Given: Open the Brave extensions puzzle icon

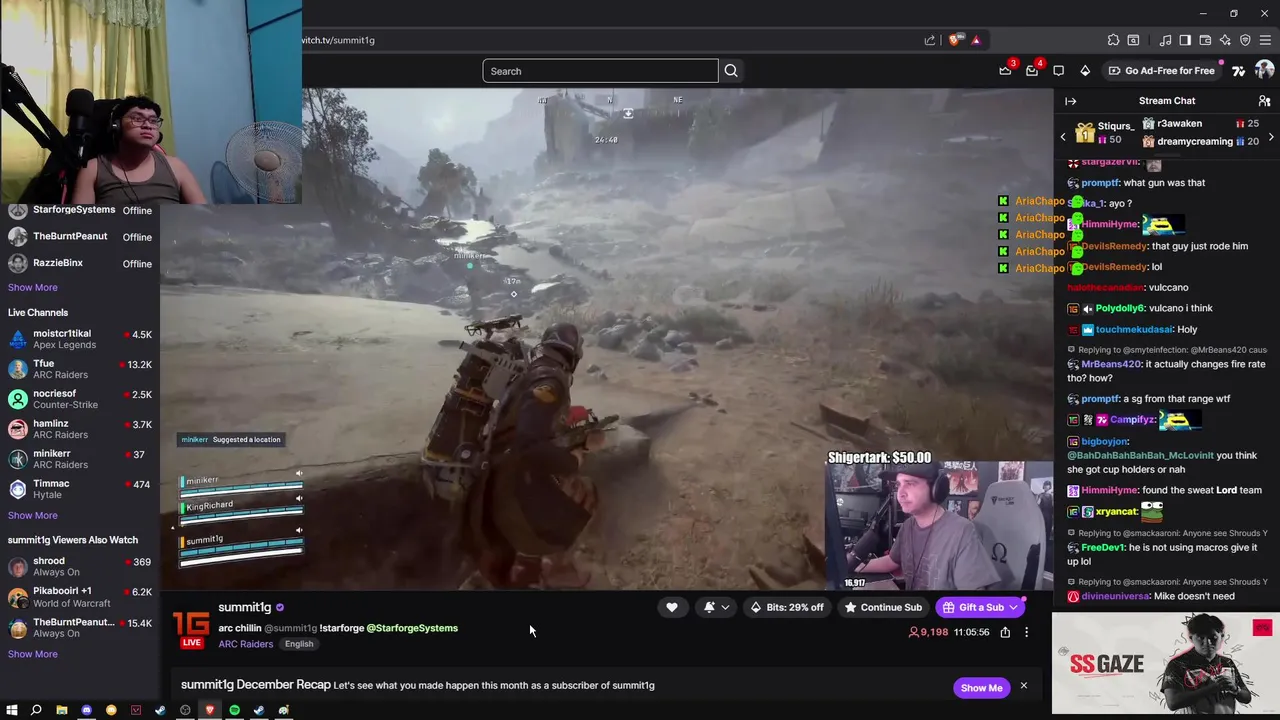Looking at the screenshot, I should coord(1113,40).
